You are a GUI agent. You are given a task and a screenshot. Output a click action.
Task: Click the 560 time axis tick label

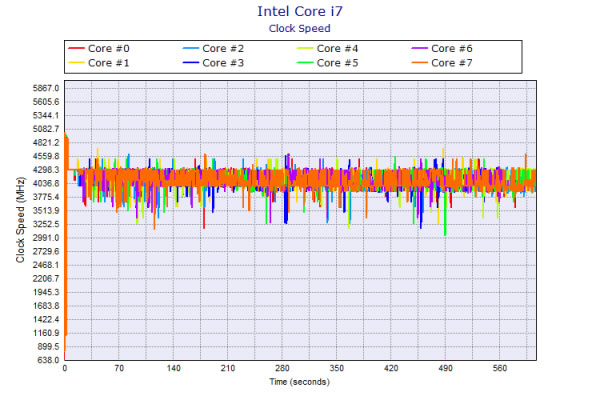[500, 369]
